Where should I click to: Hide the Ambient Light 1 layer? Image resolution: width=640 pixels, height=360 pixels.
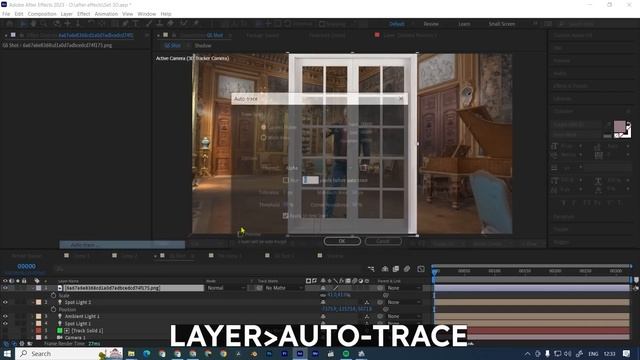click(5, 316)
